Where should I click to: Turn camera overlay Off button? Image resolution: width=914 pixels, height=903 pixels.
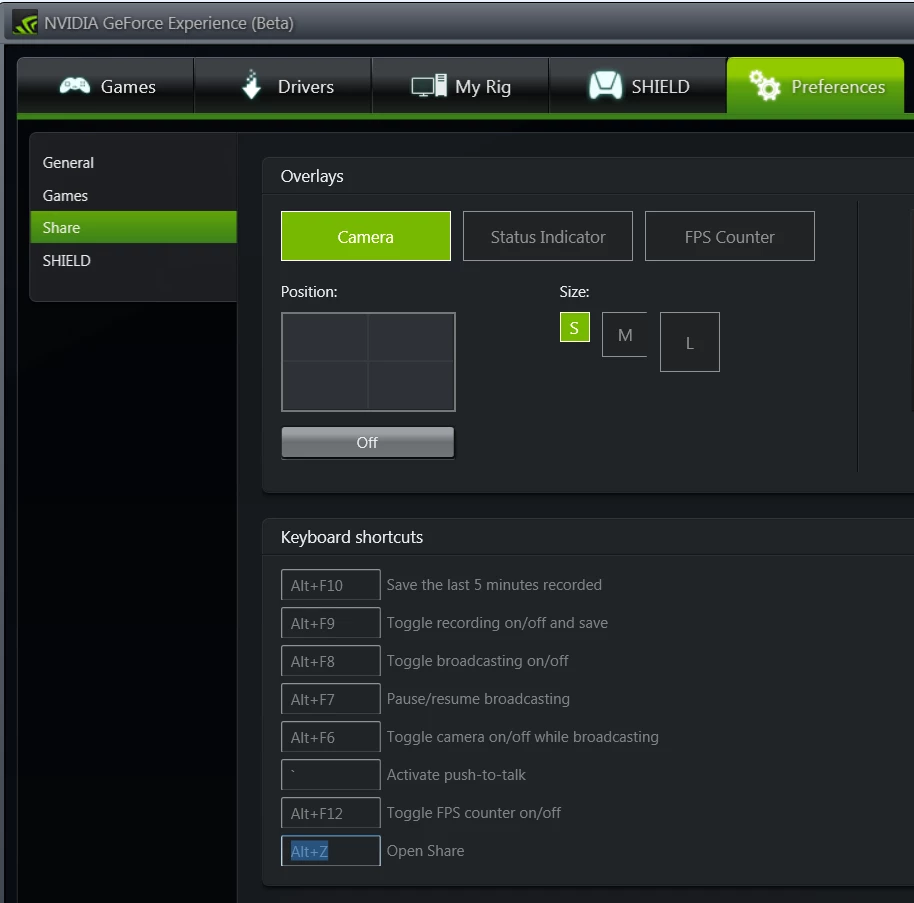(367, 442)
